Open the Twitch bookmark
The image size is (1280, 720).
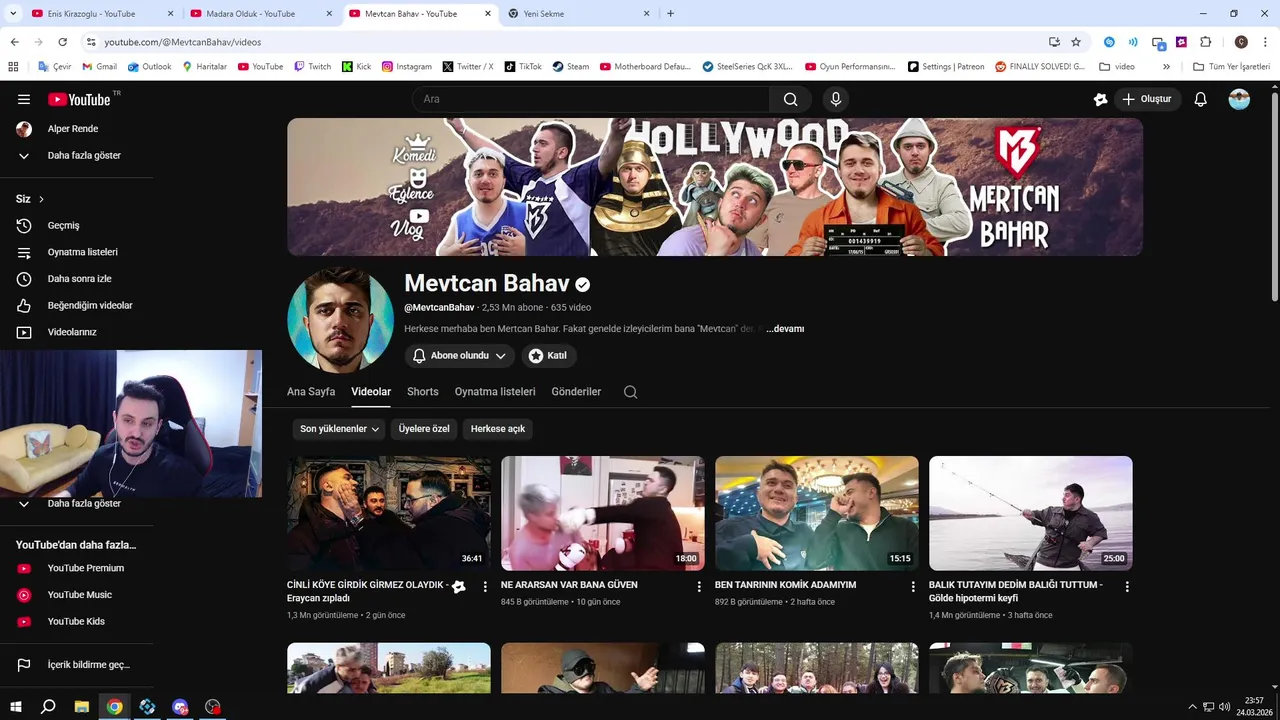click(312, 67)
